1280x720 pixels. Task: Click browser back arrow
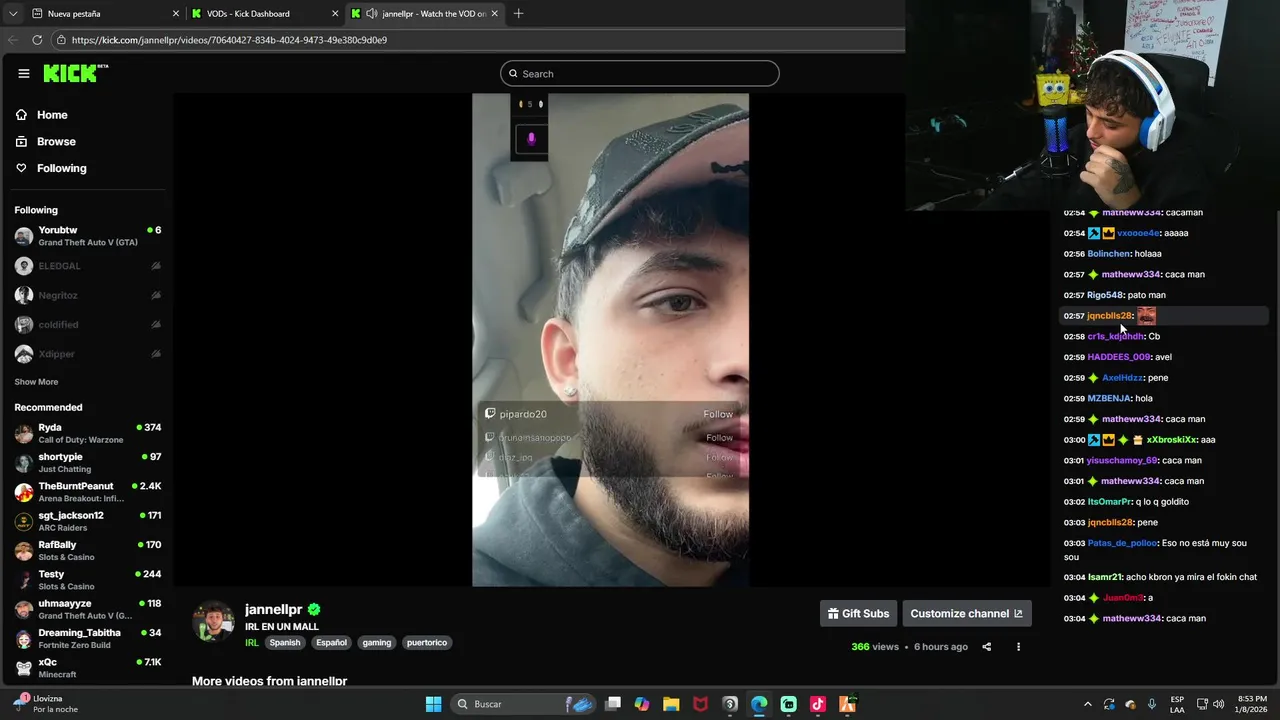tap(12, 40)
